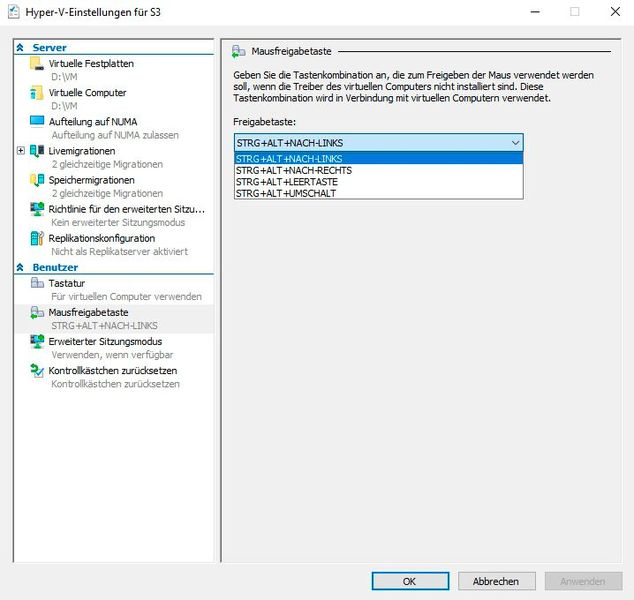Select Mausfreigabetaste in the sidebar
Screen dimensions: 634x600
[88, 312]
